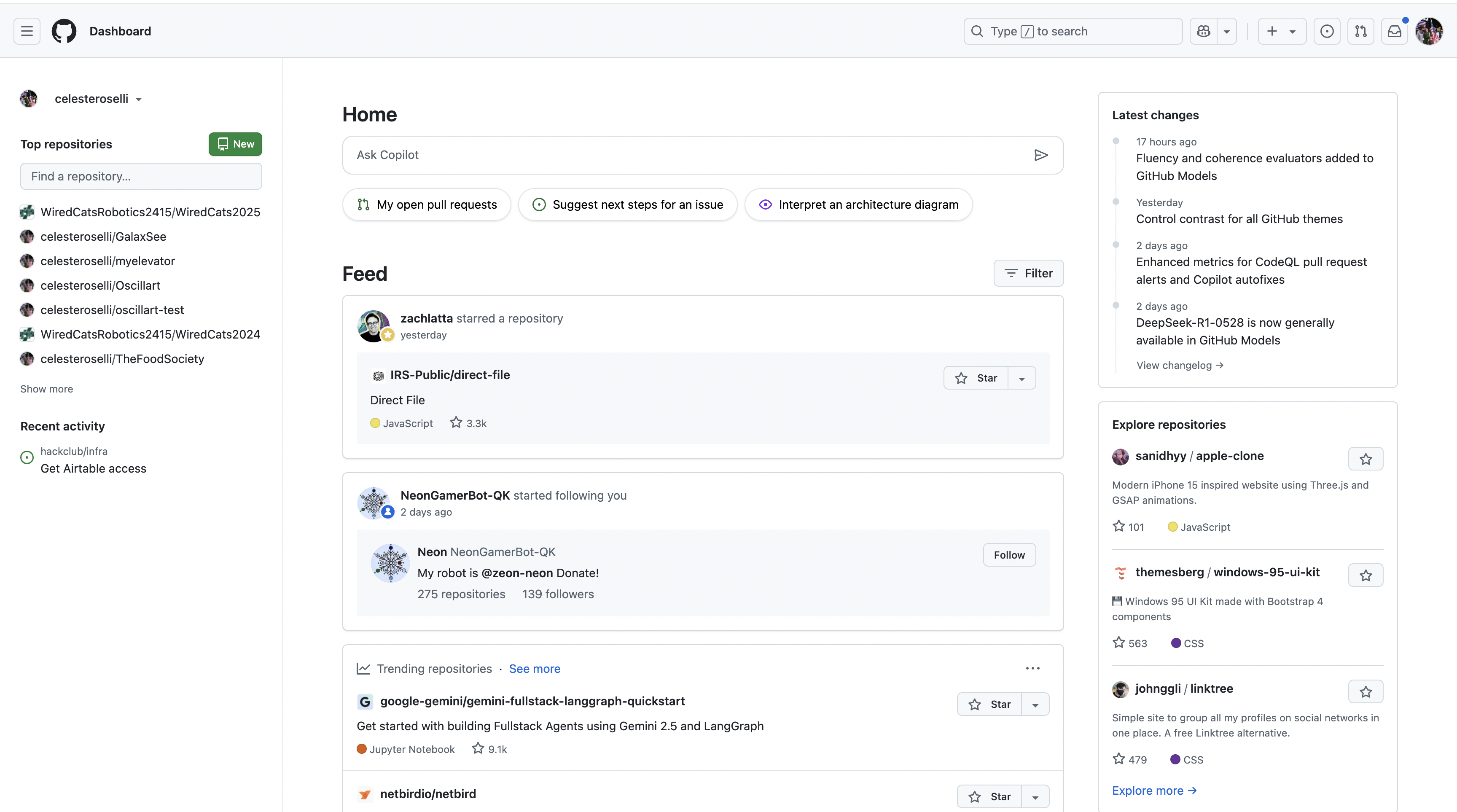1457x812 pixels.
Task: Expand the create-new dropdown caret
Action: coord(1293,31)
